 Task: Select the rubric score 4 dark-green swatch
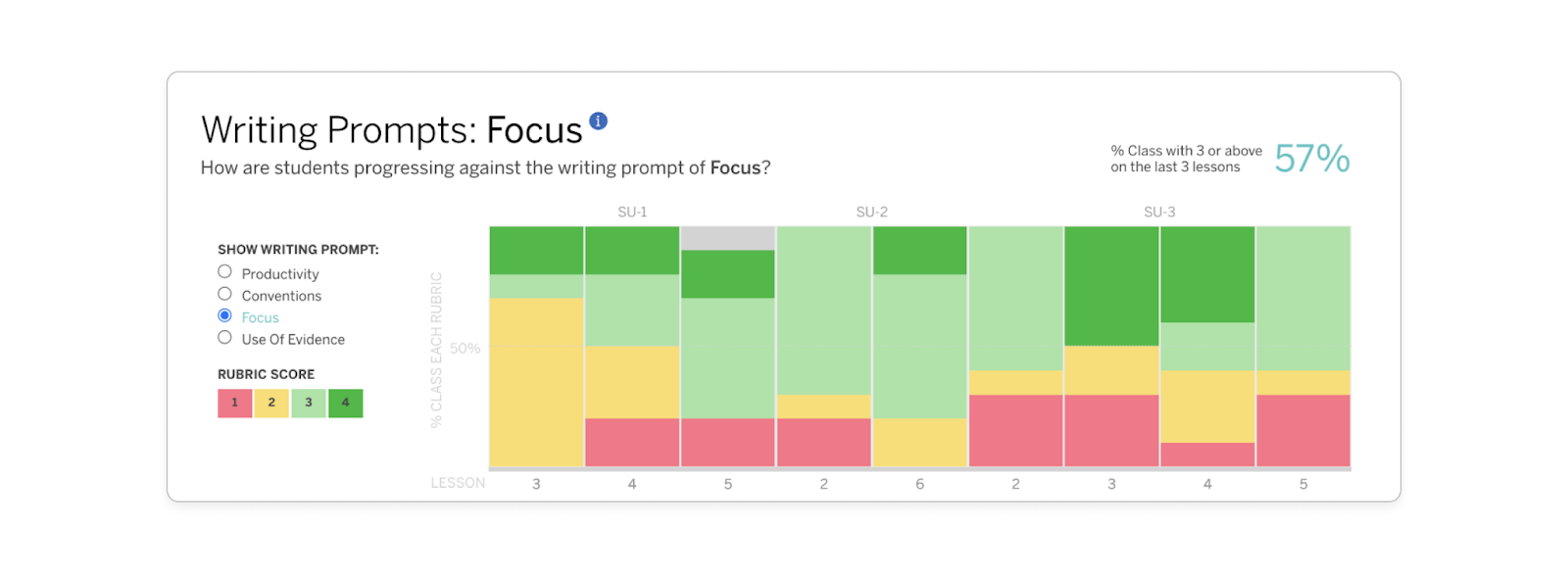pos(345,403)
